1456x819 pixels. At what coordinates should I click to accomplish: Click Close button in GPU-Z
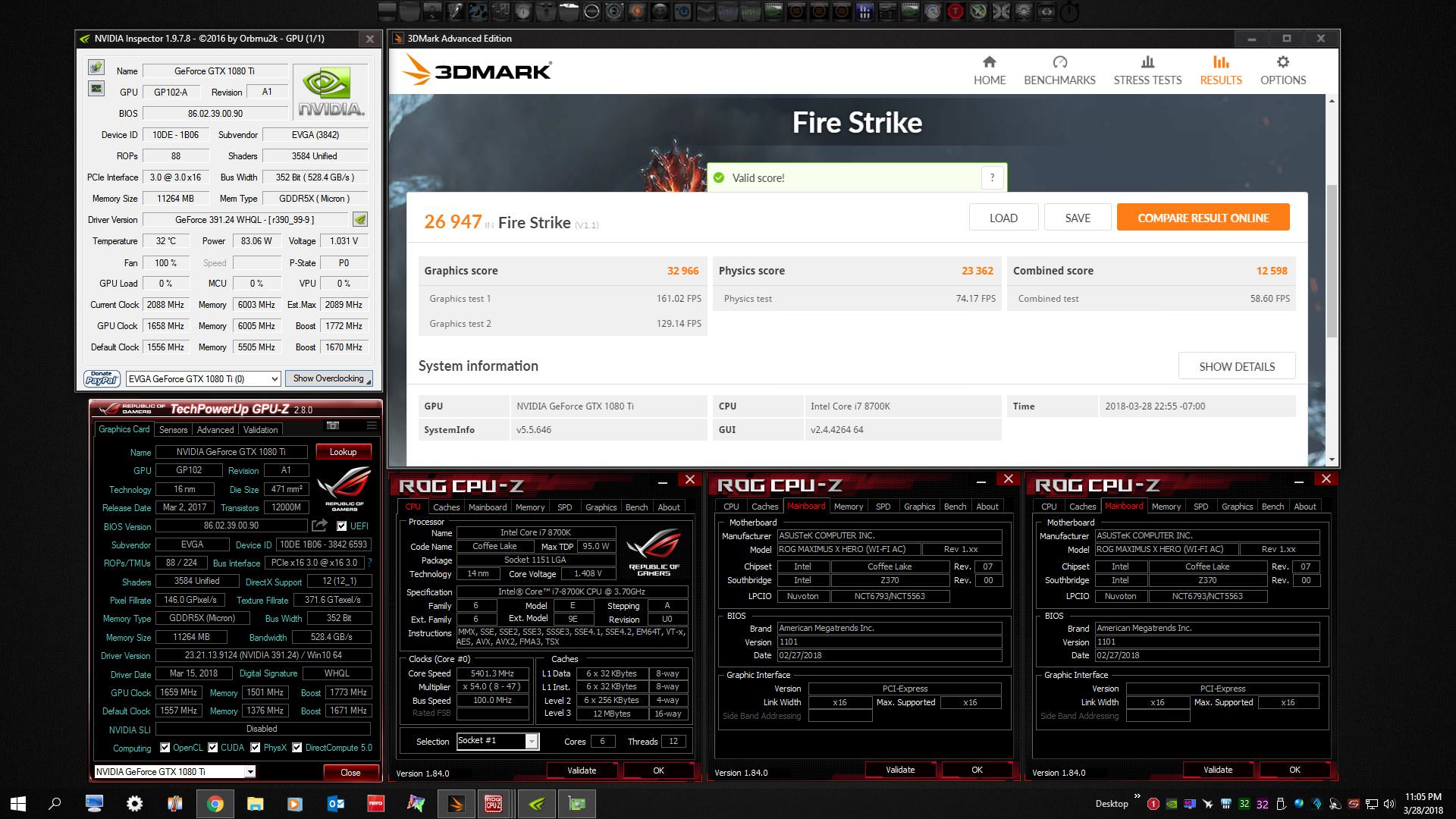(x=350, y=772)
